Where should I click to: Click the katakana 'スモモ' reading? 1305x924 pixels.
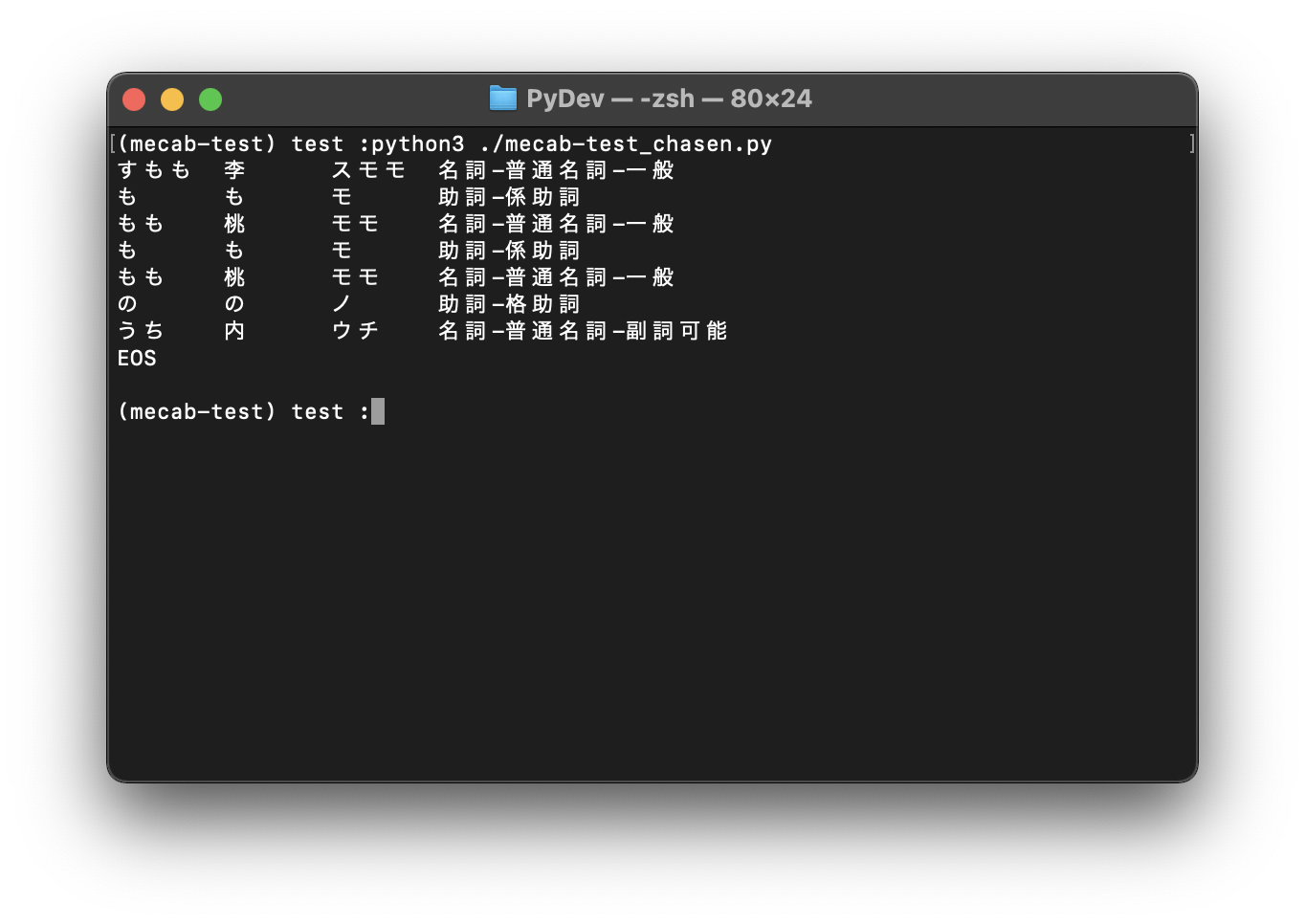point(368,170)
